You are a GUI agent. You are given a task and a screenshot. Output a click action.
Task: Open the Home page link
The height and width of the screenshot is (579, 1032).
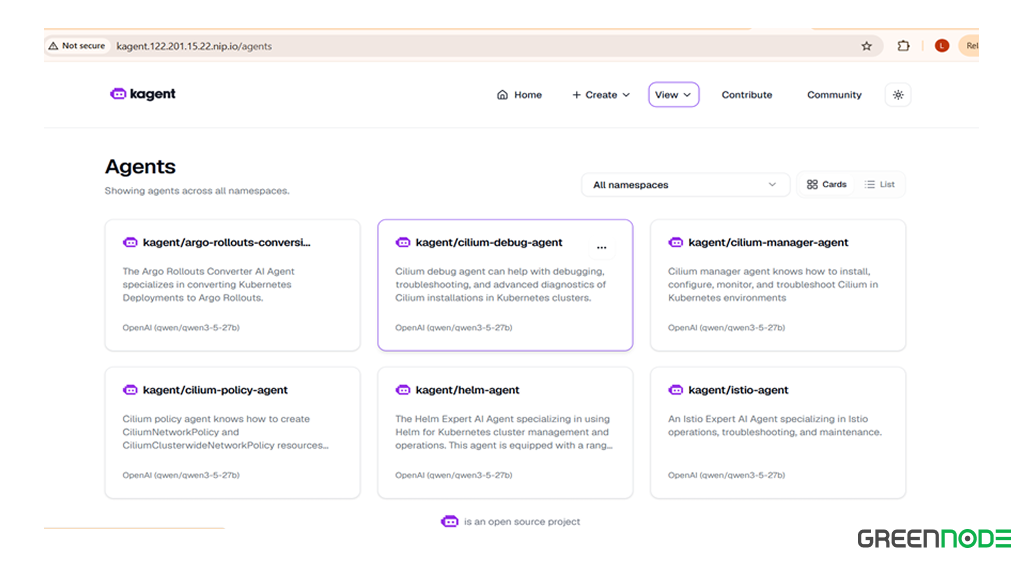point(519,95)
